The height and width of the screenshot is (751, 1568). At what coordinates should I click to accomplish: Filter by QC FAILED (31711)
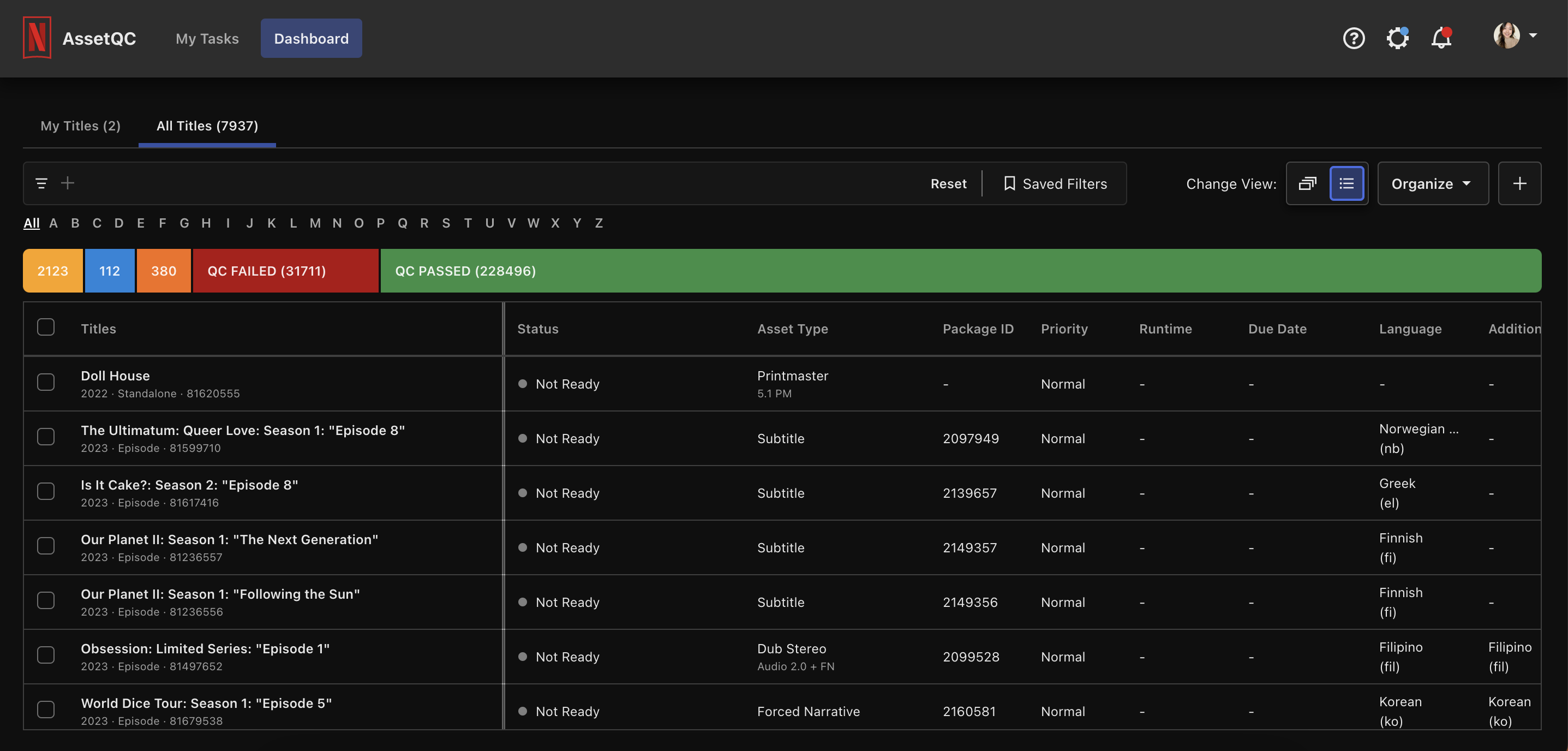[x=285, y=270]
